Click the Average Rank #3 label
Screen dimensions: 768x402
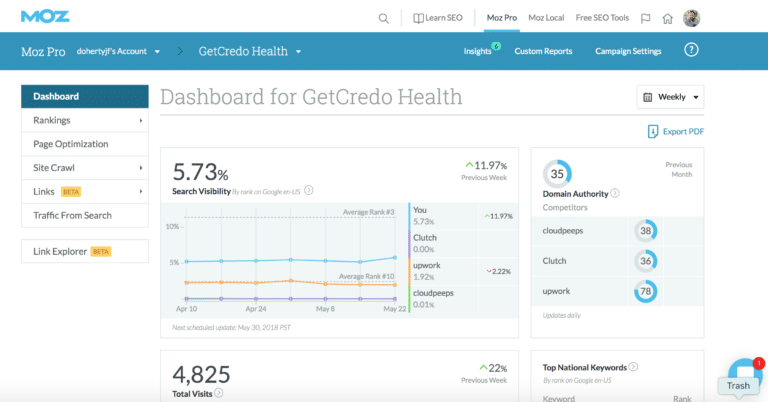tap(368, 212)
